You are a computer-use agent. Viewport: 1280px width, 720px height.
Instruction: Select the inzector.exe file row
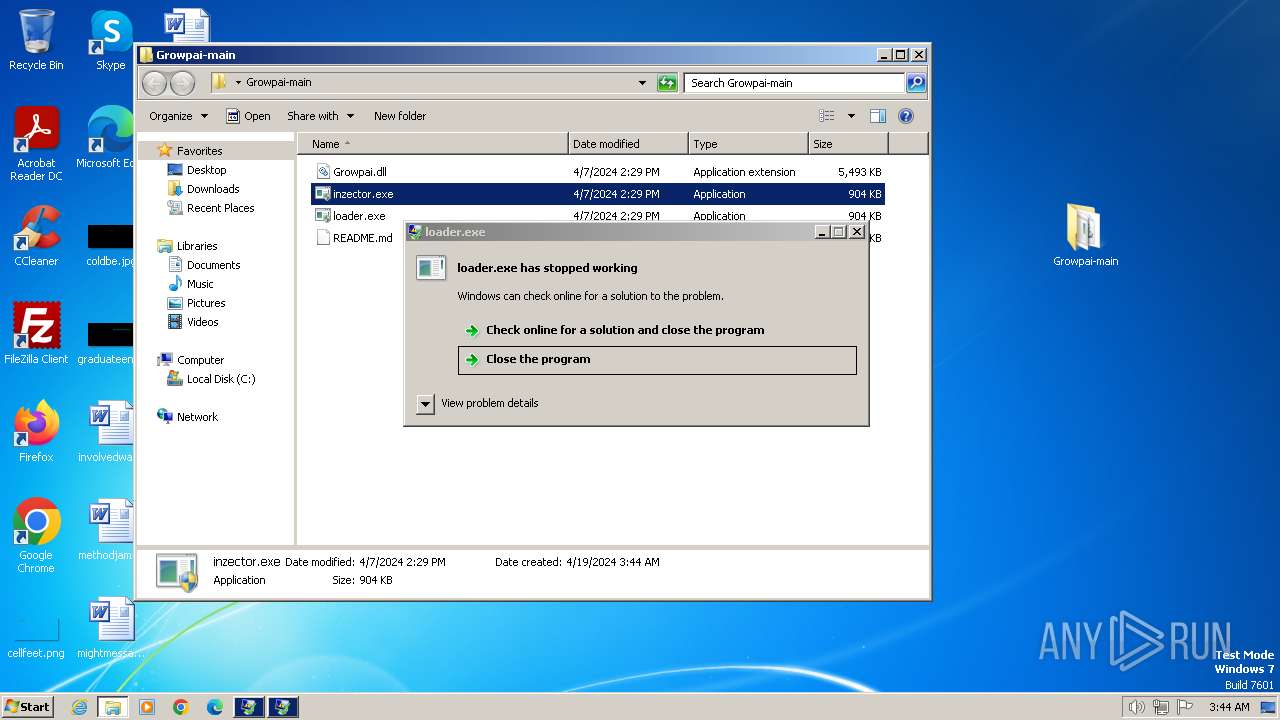click(598, 194)
